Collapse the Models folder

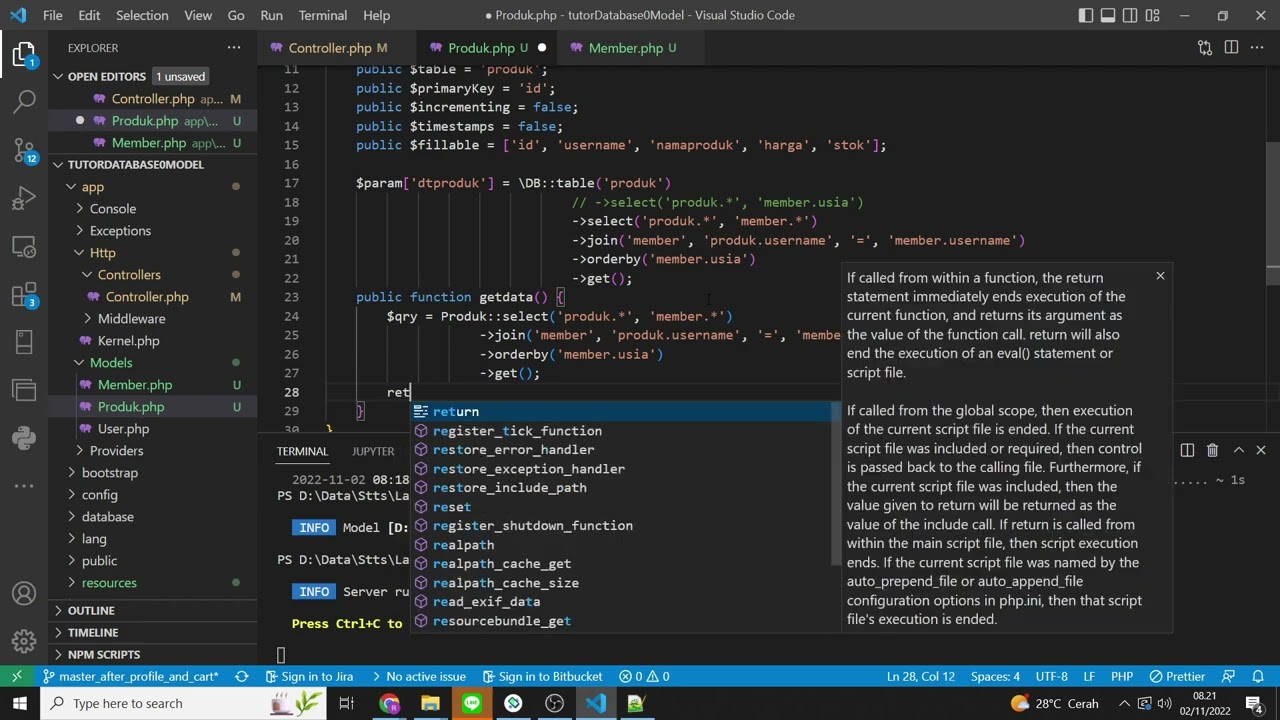click(110, 362)
